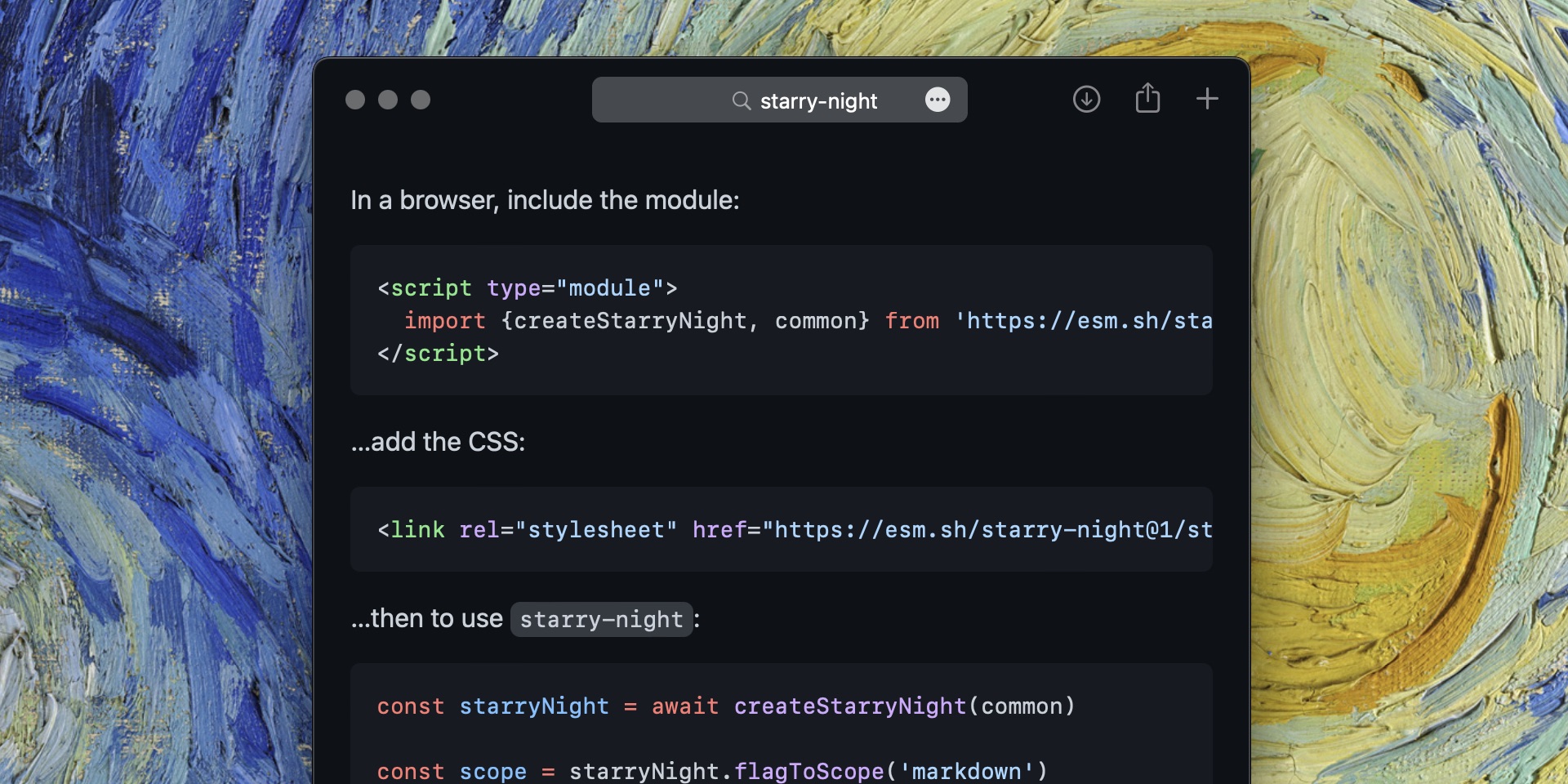Viewport: 1568px width, 784px height.
Task: Click the const starryNight = await line
Action: click(726, 706)
